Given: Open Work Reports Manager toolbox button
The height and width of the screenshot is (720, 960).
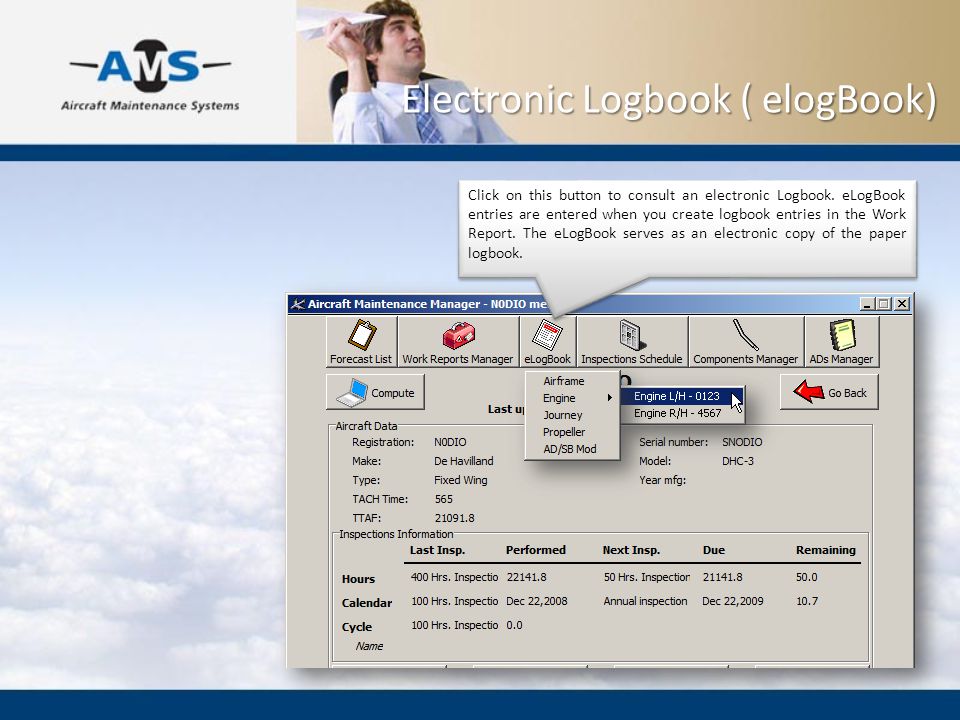Looking at the screenshot, I should click(x=458, y=342).
